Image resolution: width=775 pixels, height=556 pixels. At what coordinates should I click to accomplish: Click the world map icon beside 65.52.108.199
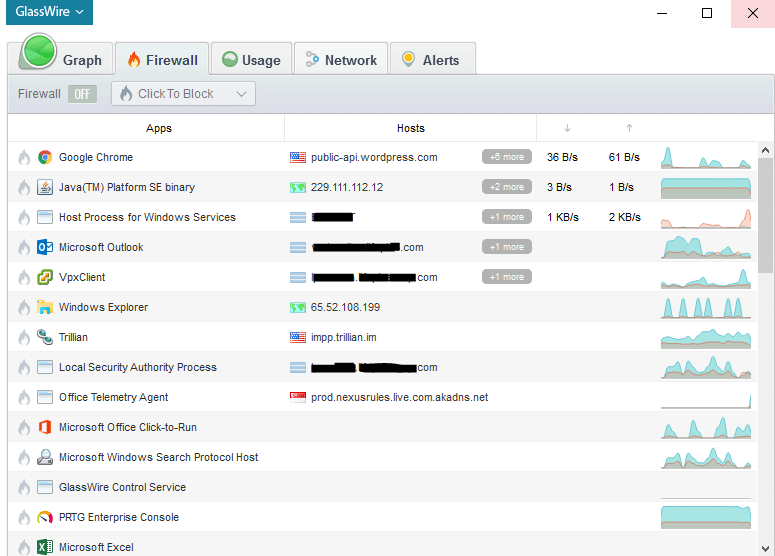[298, 307]
